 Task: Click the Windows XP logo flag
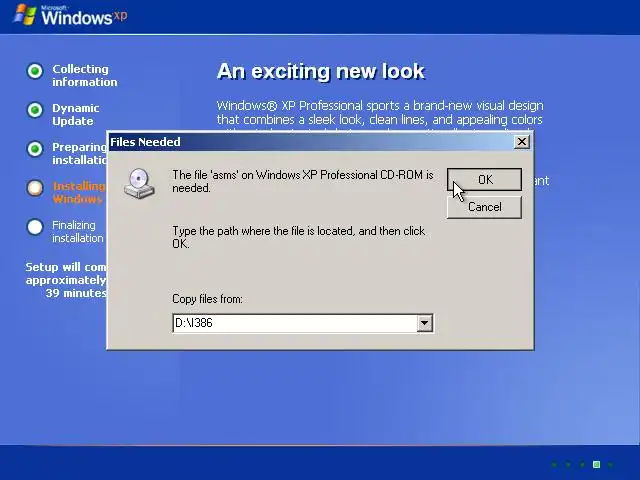[24, 15]
